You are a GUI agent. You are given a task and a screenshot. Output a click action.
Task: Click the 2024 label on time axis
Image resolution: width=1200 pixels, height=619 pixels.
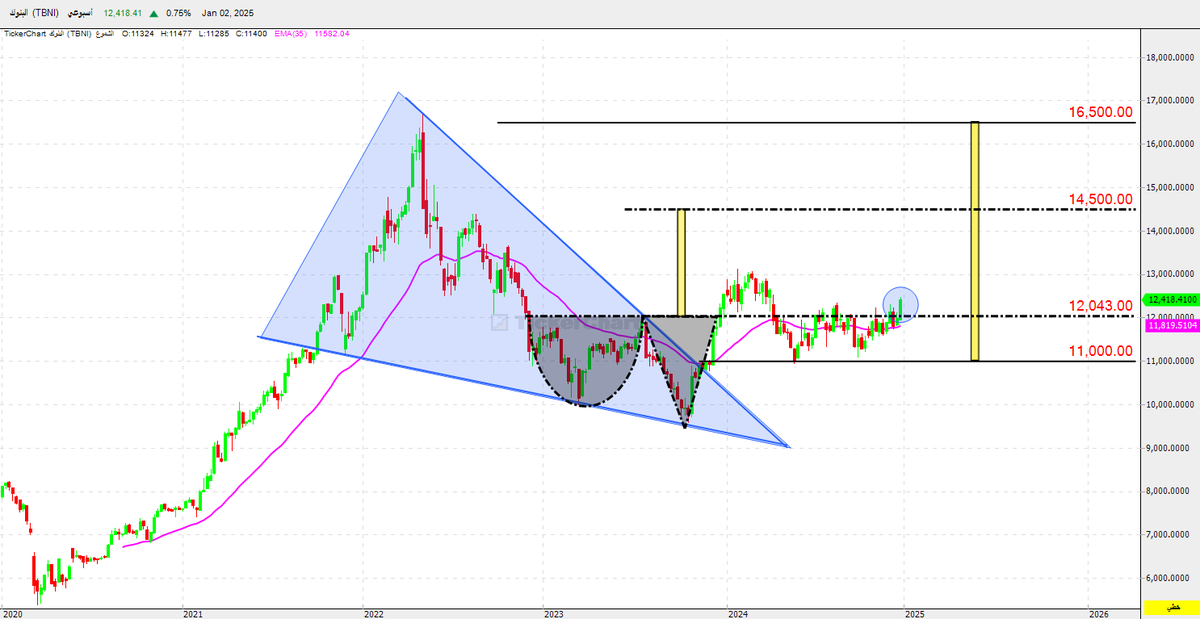coord(738,612)
